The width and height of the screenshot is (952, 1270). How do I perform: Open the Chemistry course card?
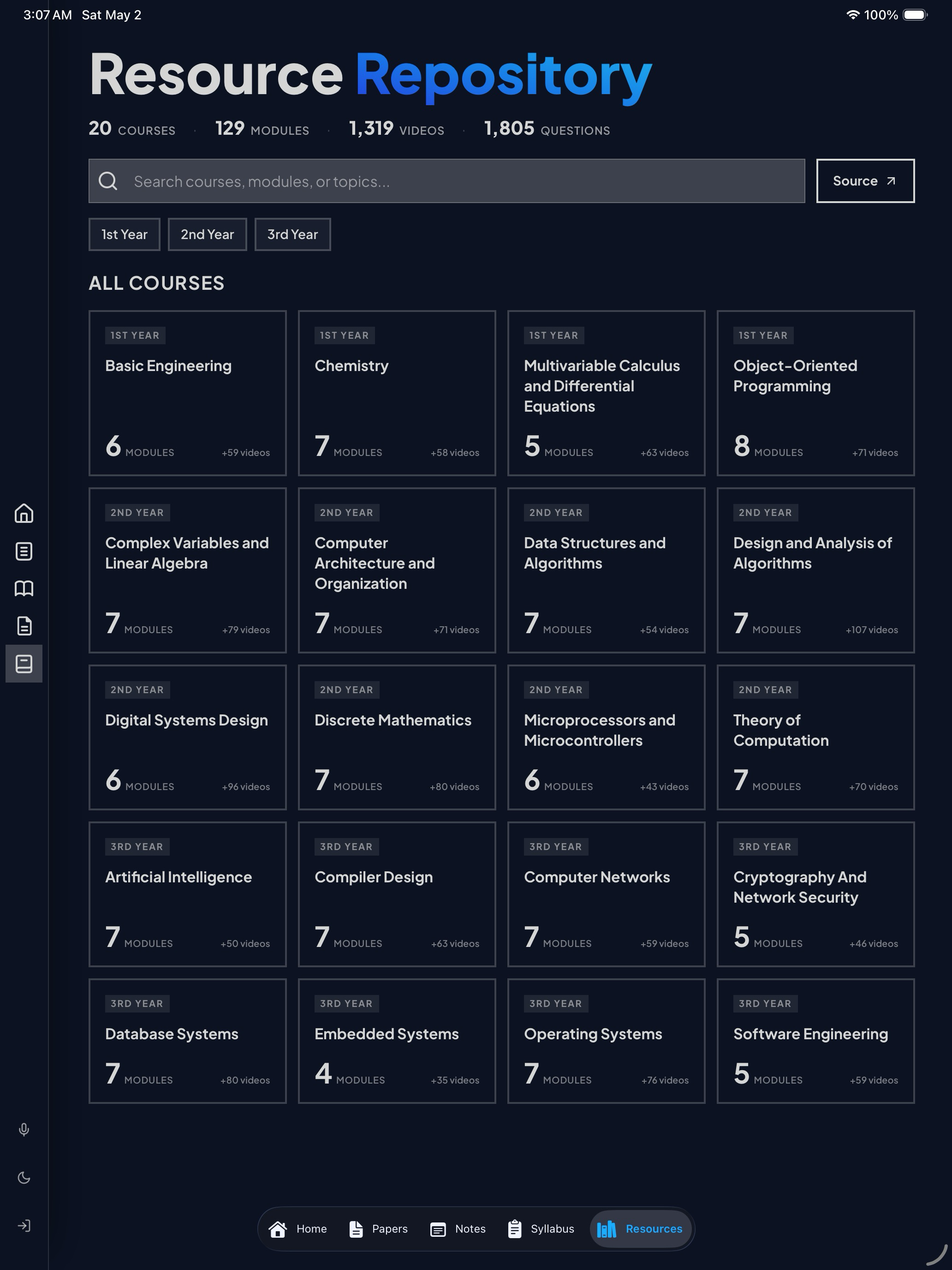(397, 393)
